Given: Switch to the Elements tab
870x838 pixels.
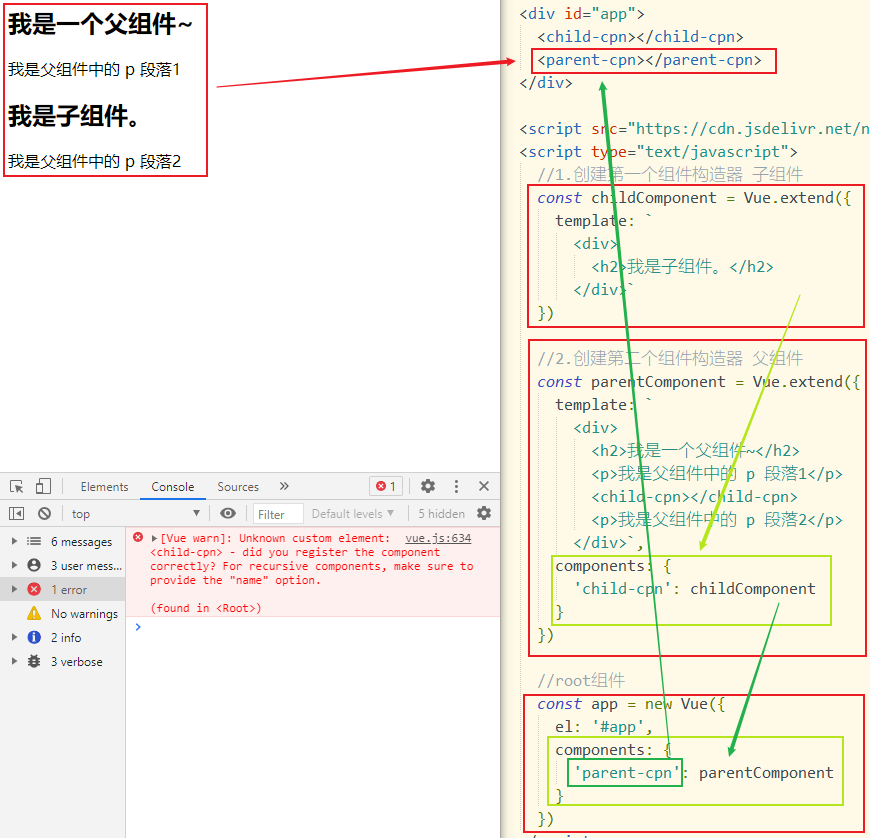Looking at the screenshot, I should click(104, 487).
